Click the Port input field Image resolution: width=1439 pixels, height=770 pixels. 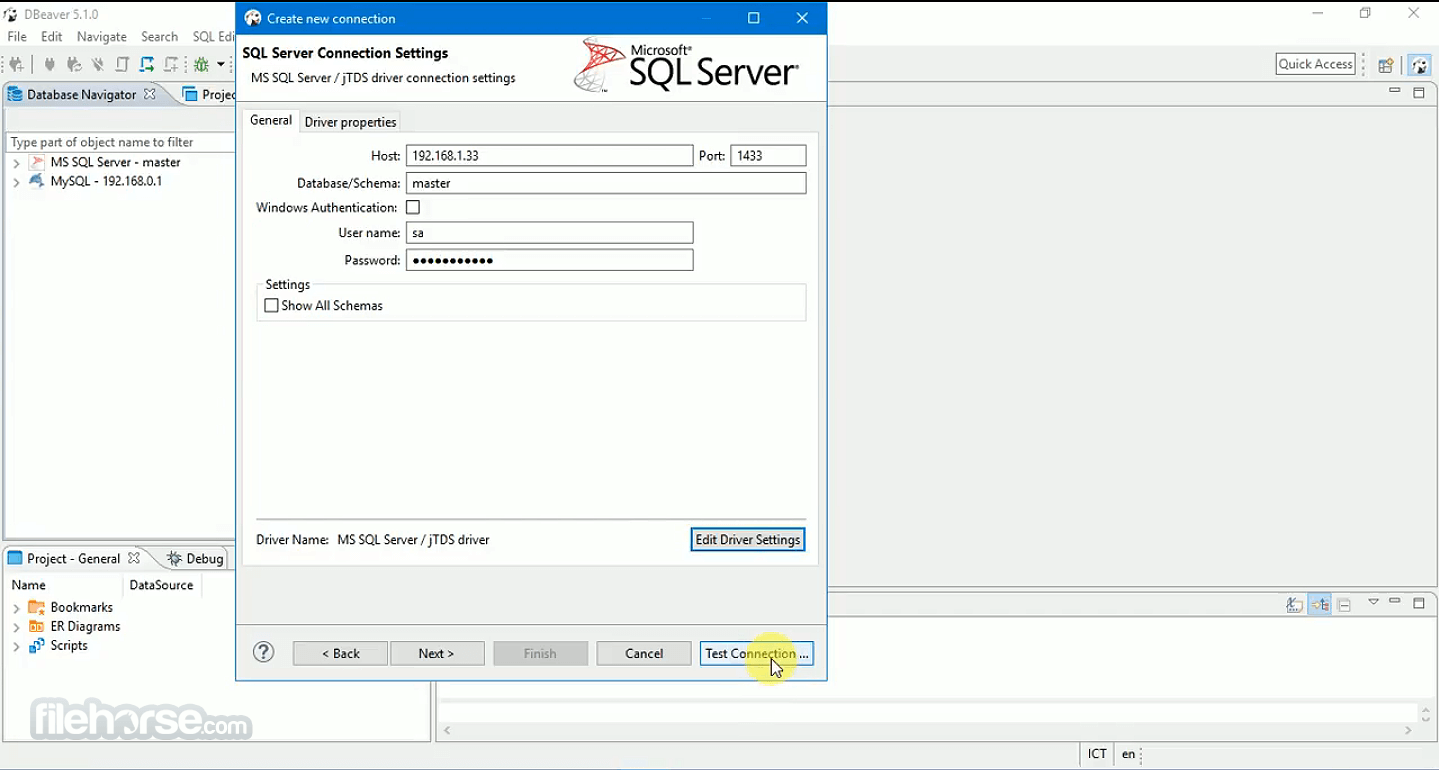pyautogui.click(x=768, y=156)
